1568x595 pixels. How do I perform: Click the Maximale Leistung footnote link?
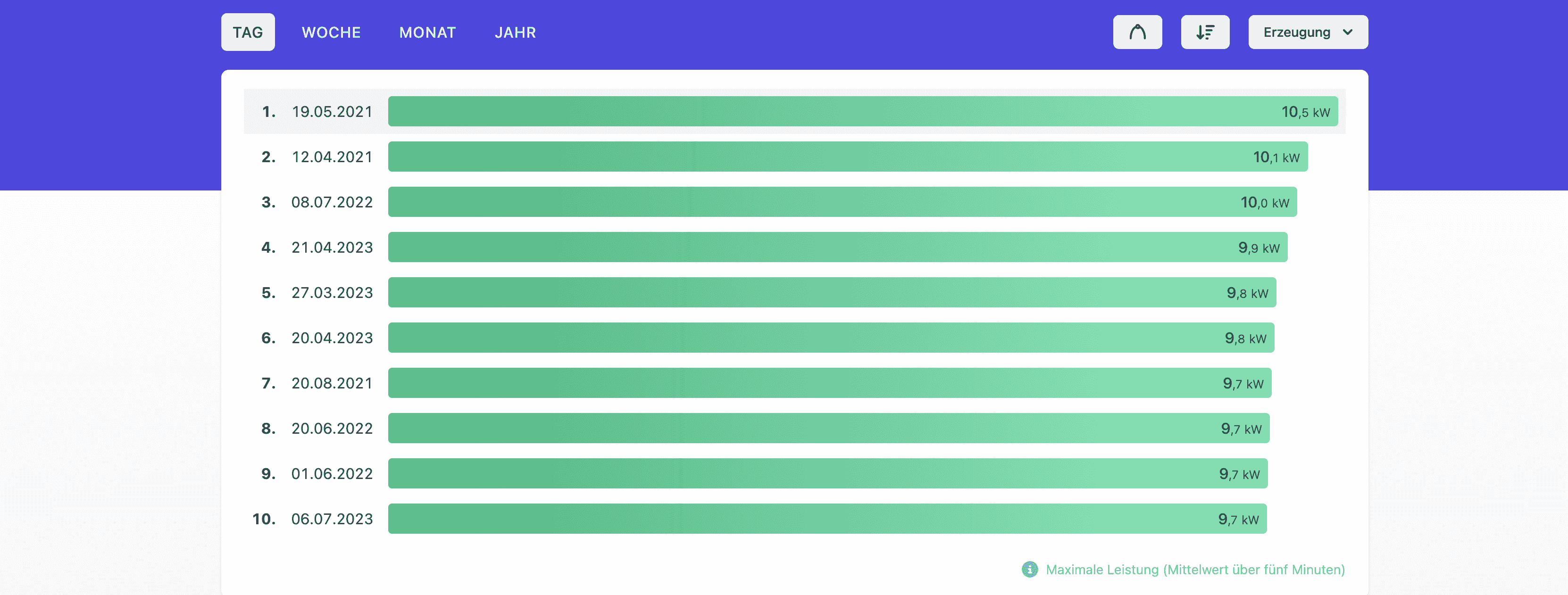[1194, 570]
